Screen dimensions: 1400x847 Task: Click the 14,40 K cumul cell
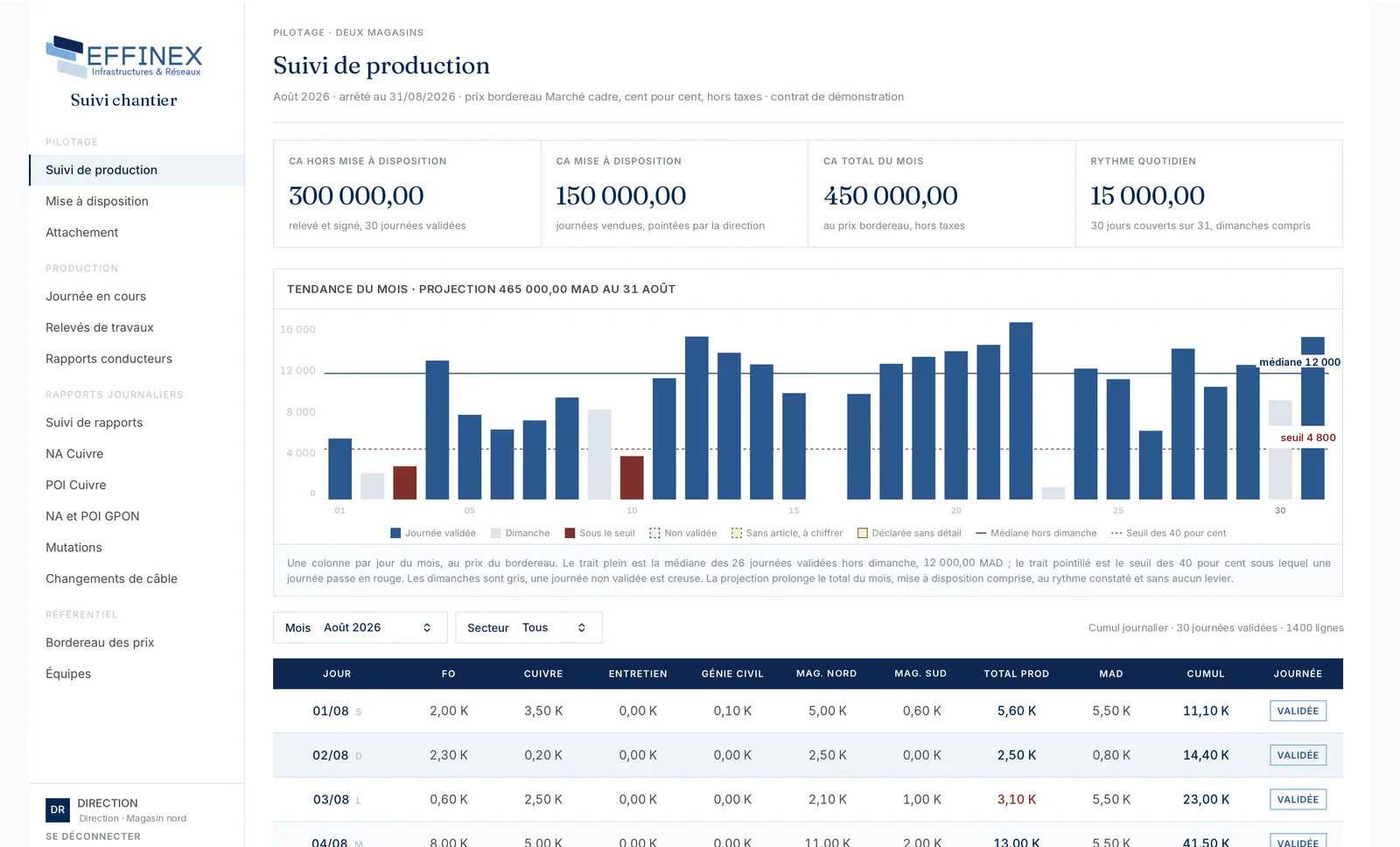tap(1206, 755)
